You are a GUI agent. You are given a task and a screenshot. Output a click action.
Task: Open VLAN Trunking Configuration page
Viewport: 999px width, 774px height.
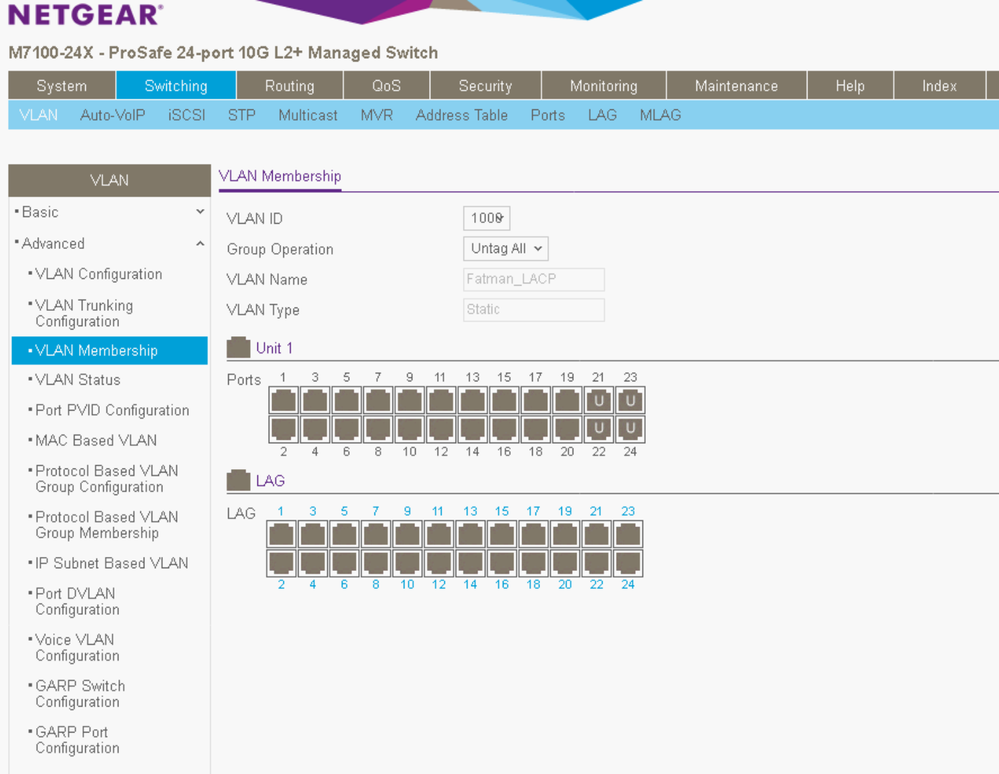point(84,313)
